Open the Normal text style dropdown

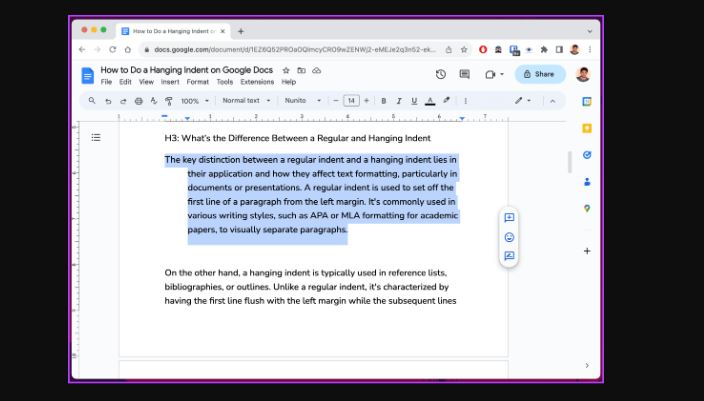pos(246,101)
